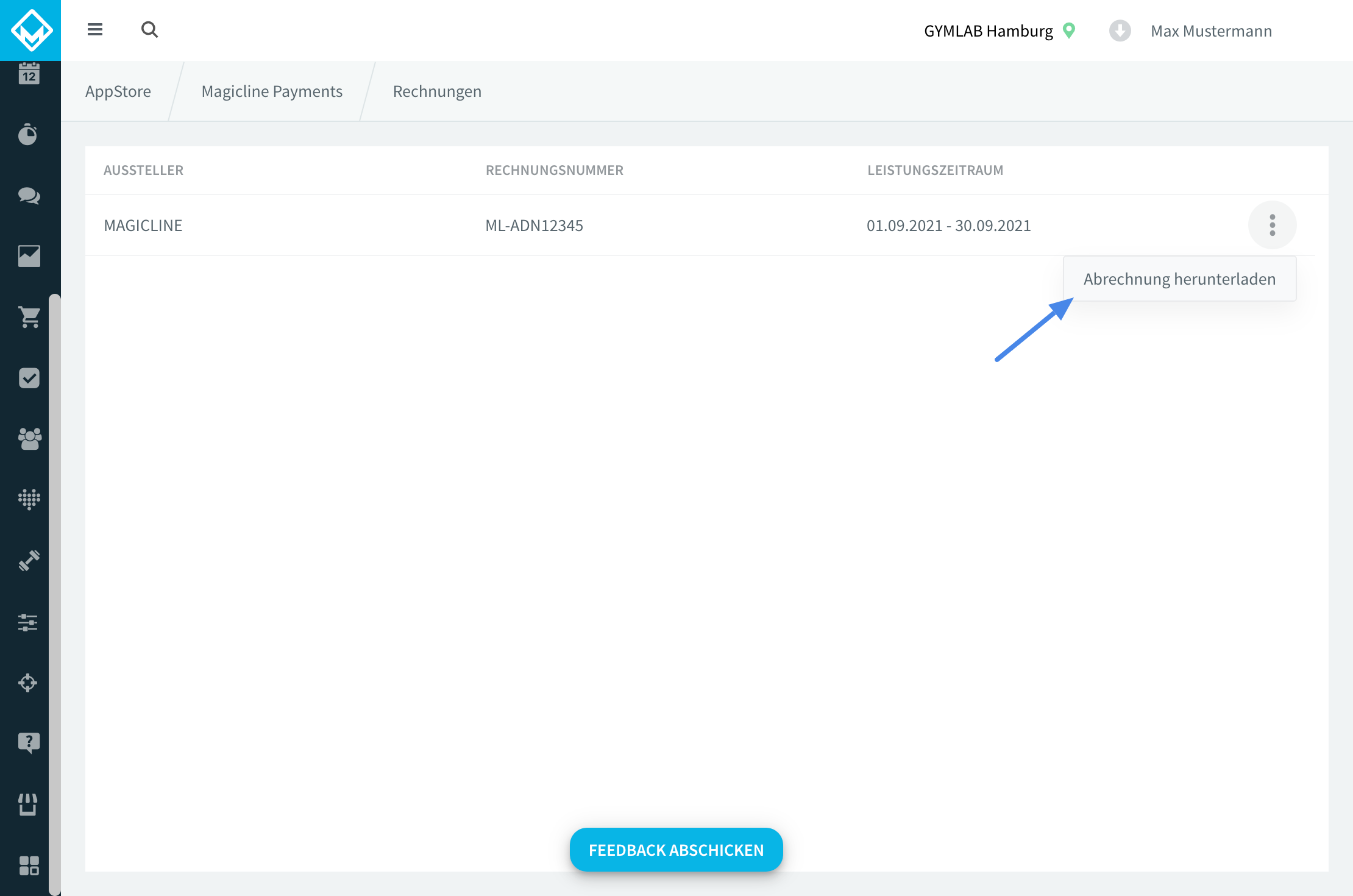
Task: Open the question mark help icon
Action: 29,743
